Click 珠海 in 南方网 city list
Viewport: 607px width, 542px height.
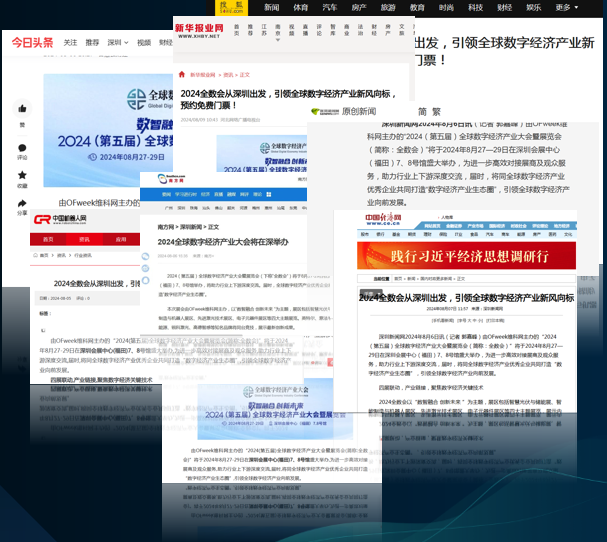[x=194, y=208]
